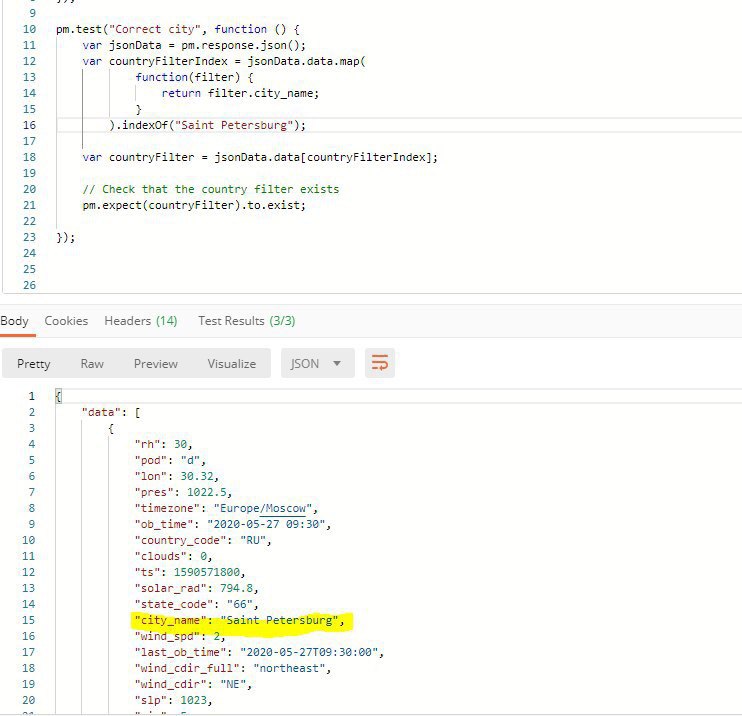Click the "ts": 1590571800 response line
Screen dimensions: 742x716
pyautogui.click(x=190, y=573)
